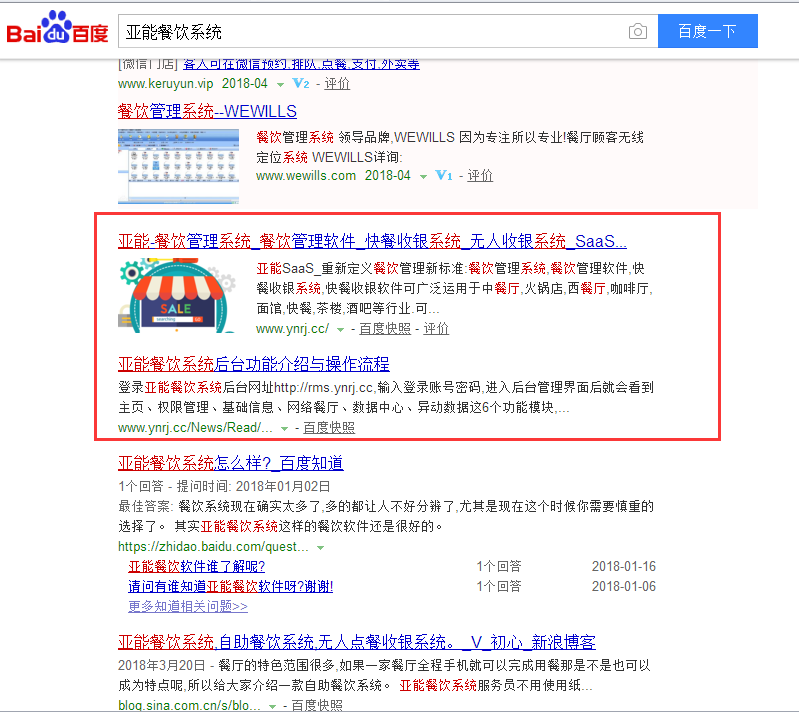
Task: Expand dropdown arrow beside zhidao.baidu.com URL
Action: (321, 548)
